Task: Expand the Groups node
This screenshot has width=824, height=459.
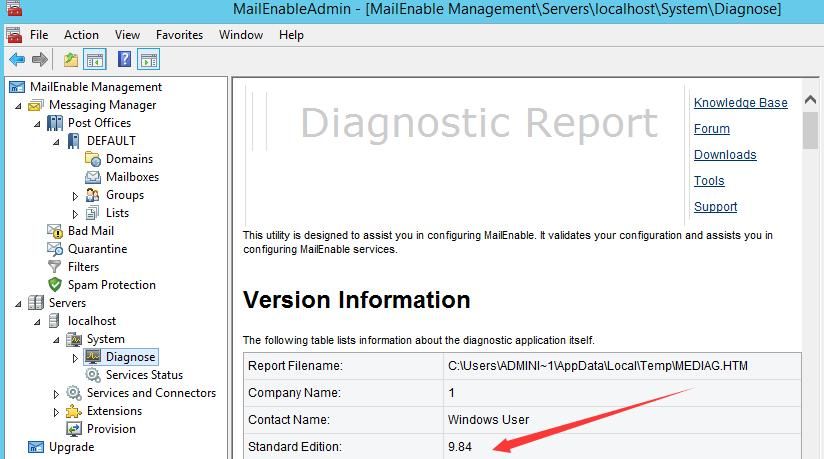Action: [x=75, y=196]
